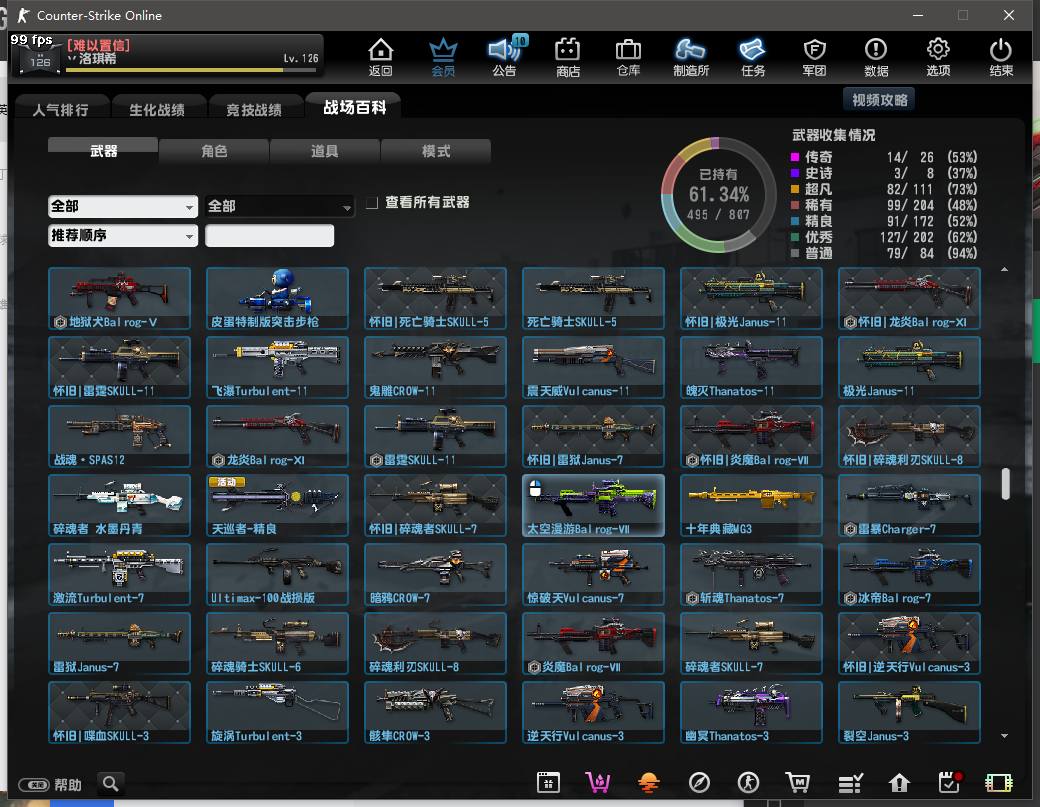Viewport: 1040px width, 807px height.
Task: Click the 返回 home icon
Action: [381, 57]
